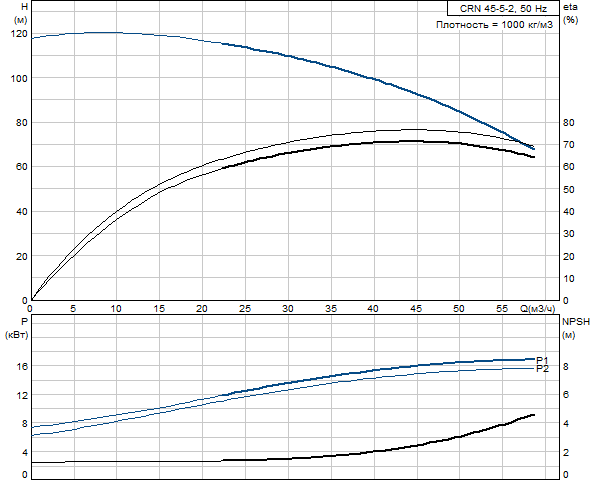592x480 pixels.
Task: Click the 8 tick on the NPSH axis
Action: 566,366
